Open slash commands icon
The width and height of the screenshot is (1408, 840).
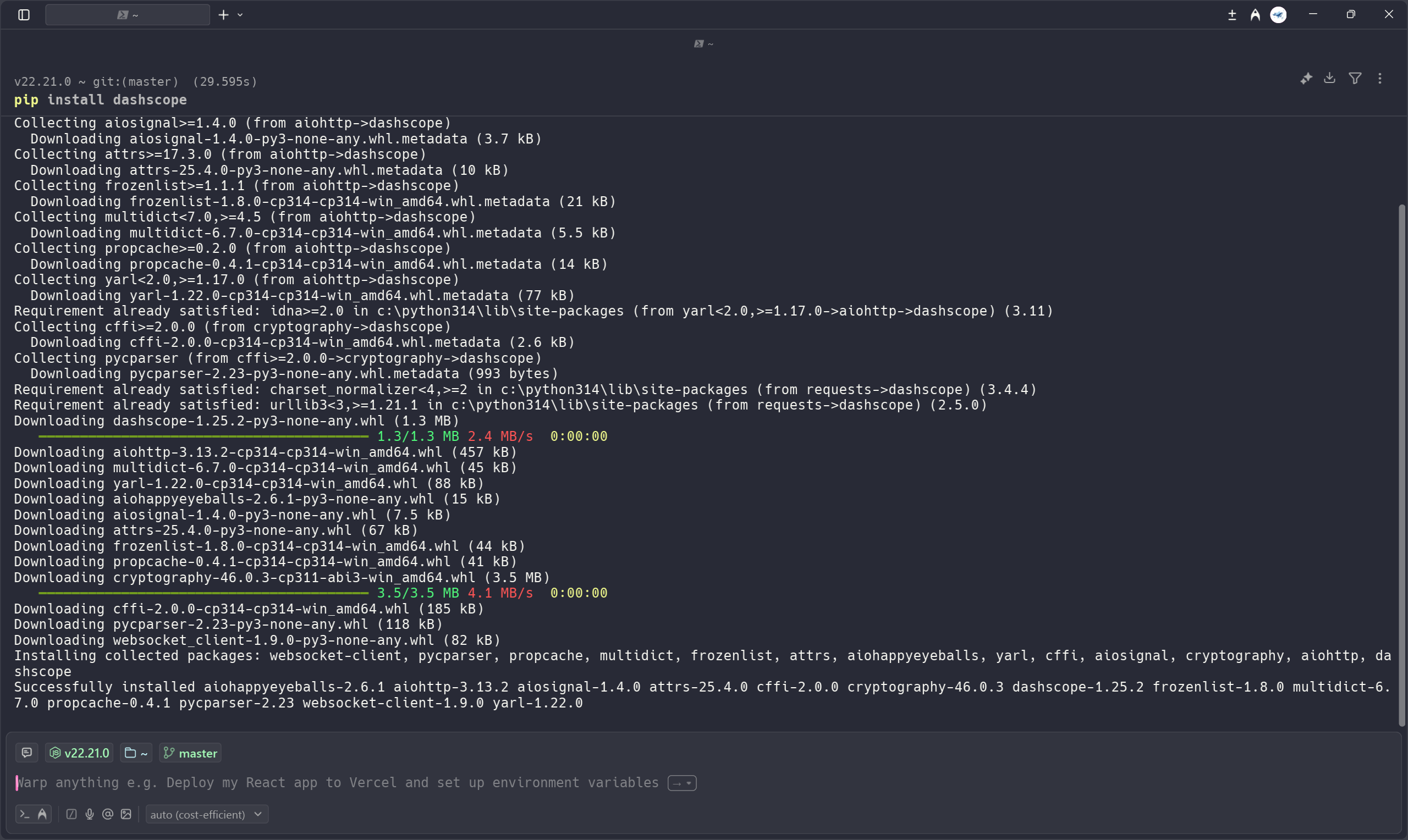71,814
